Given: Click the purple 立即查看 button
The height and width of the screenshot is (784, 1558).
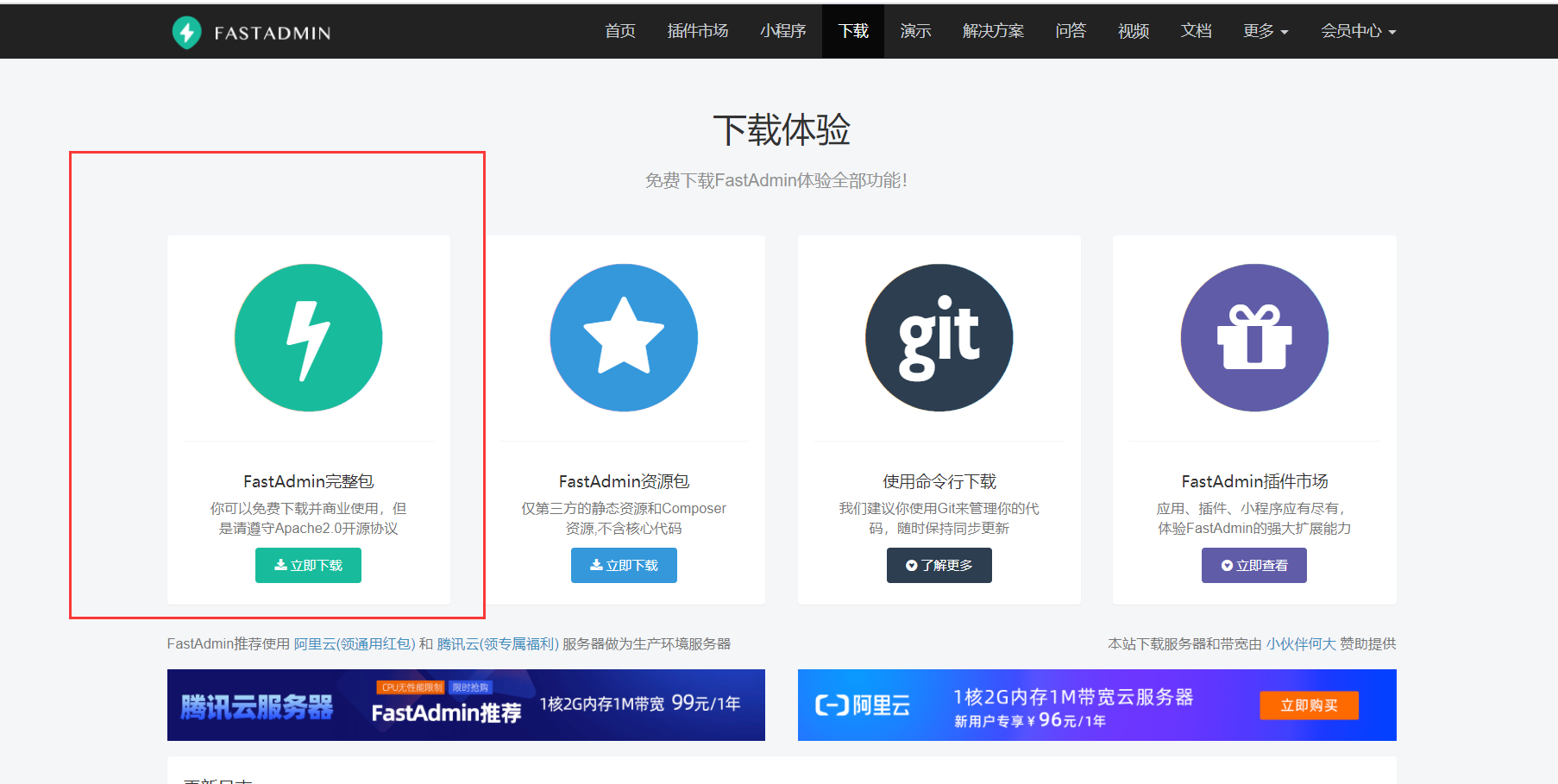Looking at the screenshot, I should pos(1254,565).
